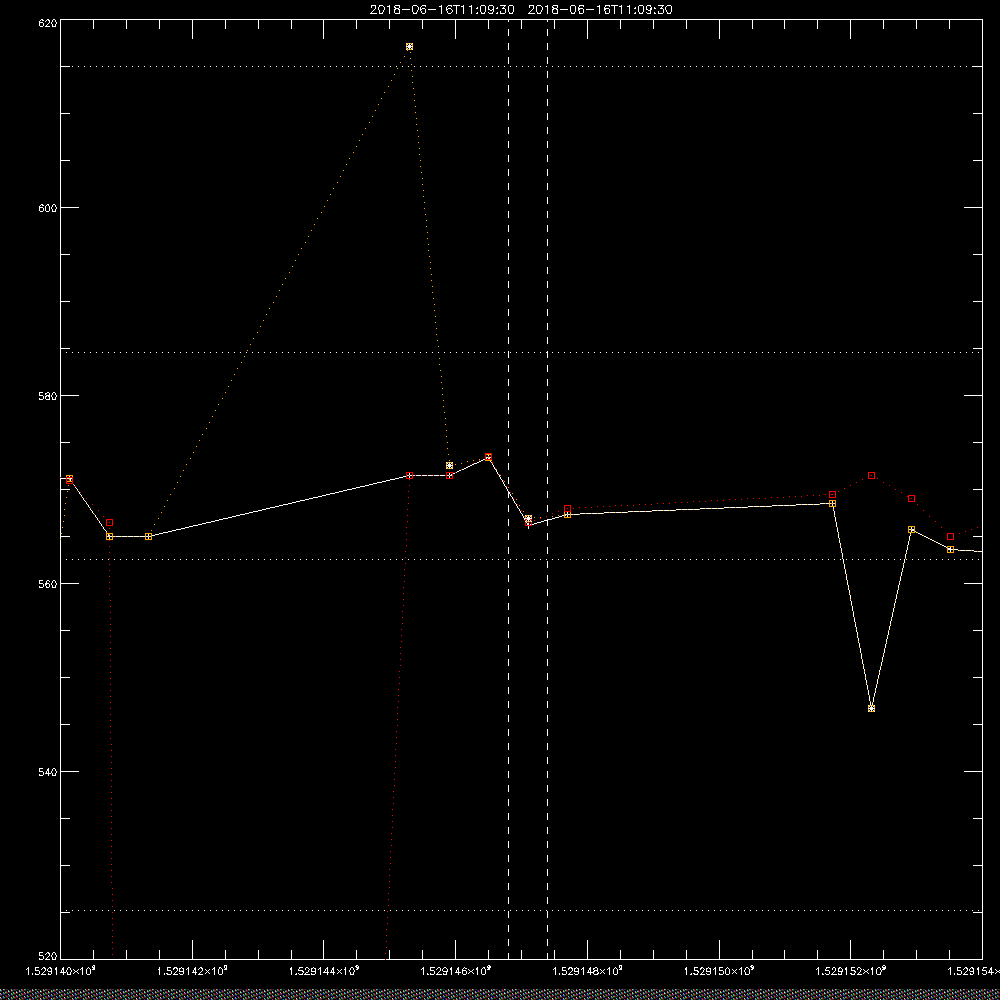Click the first 2018-06-16T11:09:30 timestamp in title

(x=442, y=10)
